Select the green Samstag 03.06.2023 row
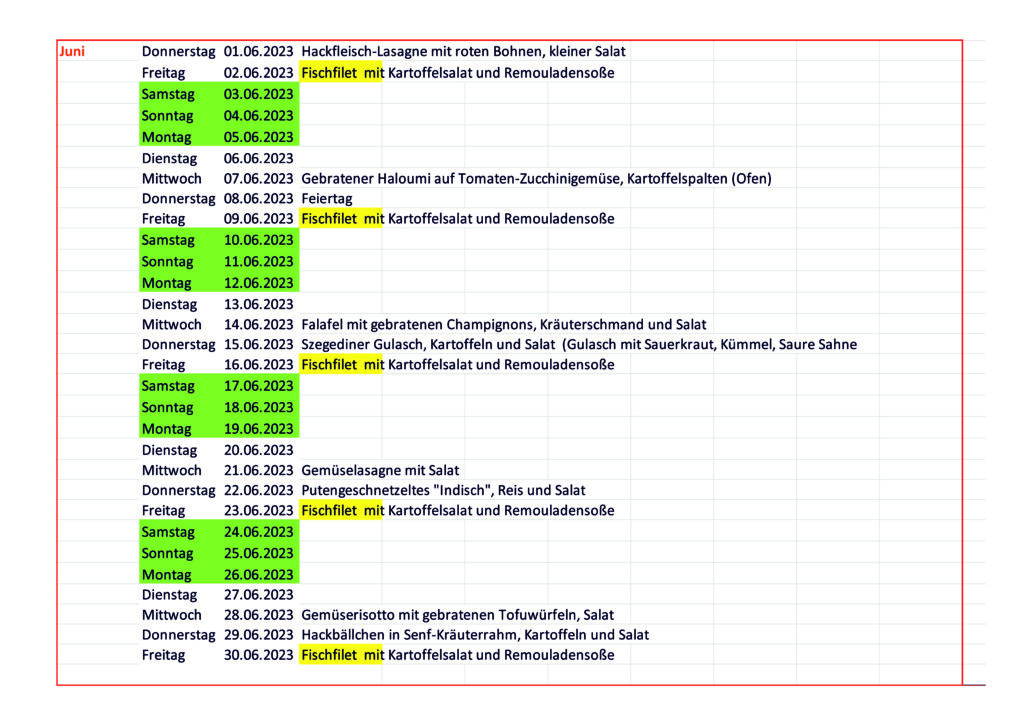 219,94
